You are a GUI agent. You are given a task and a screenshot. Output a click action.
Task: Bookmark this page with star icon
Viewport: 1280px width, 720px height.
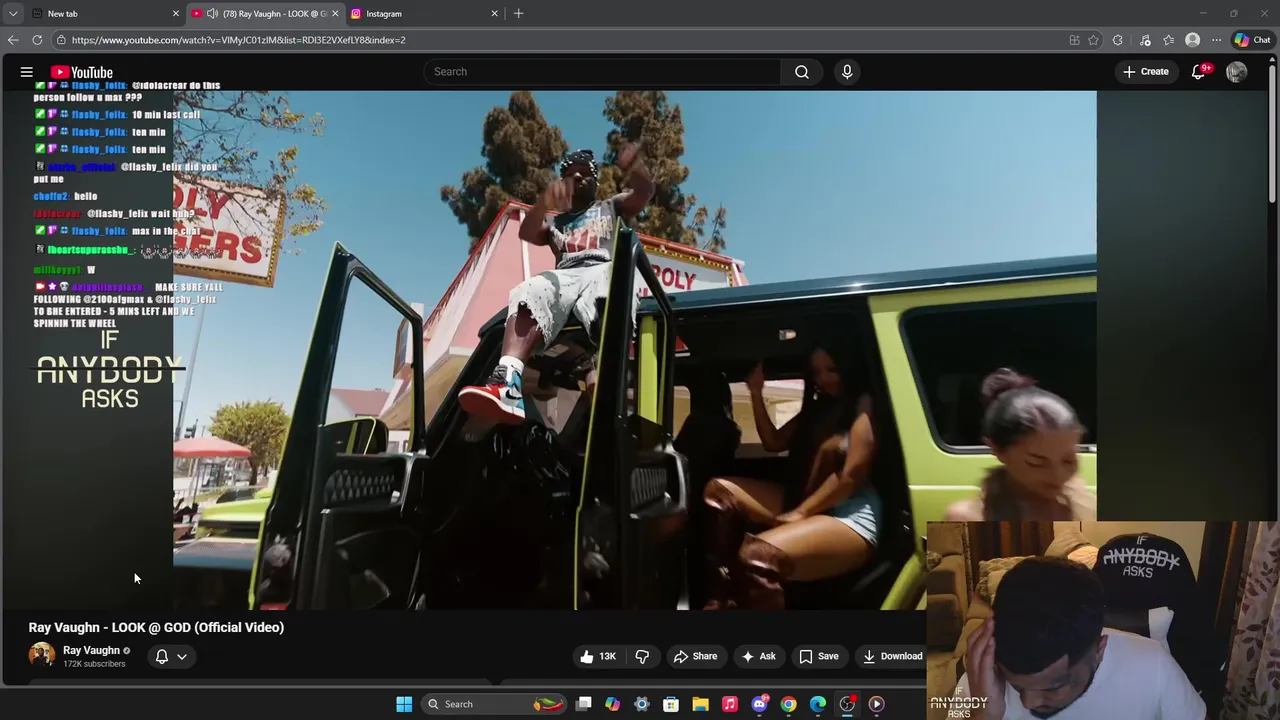tap(1093, 40)
